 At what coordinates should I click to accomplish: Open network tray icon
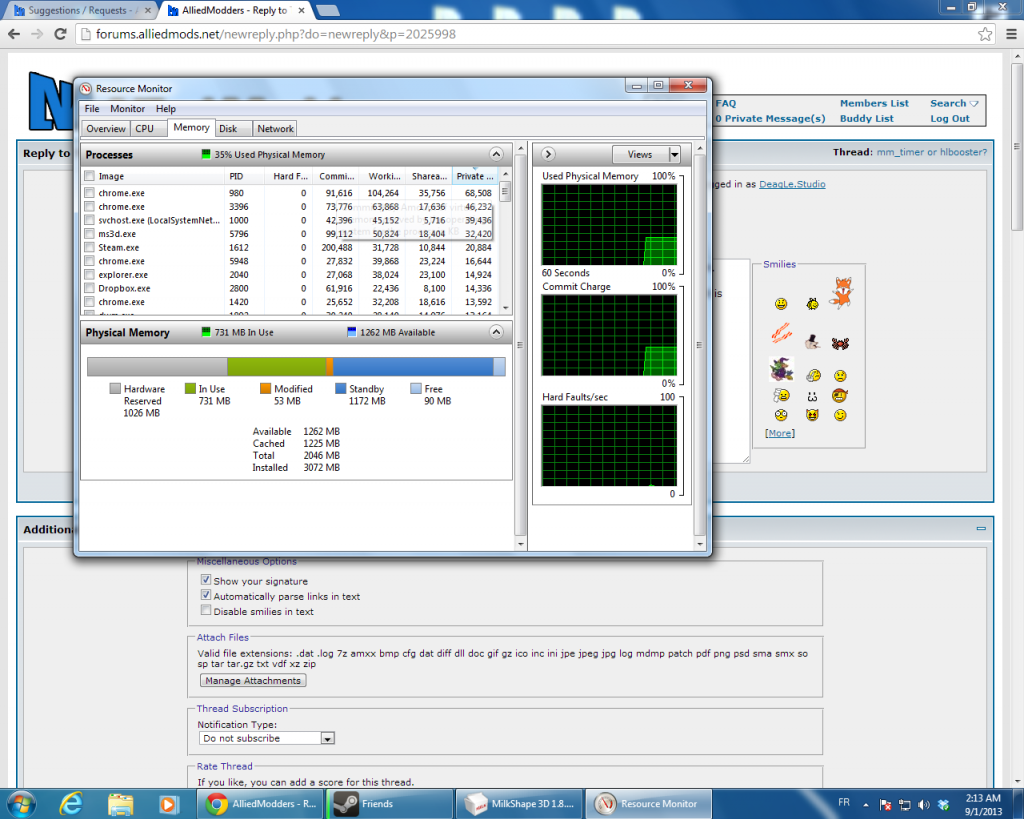(904, 805)
